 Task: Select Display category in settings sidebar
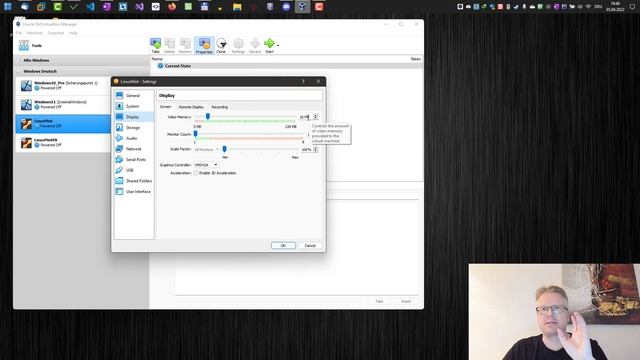(x=133, y=117)
